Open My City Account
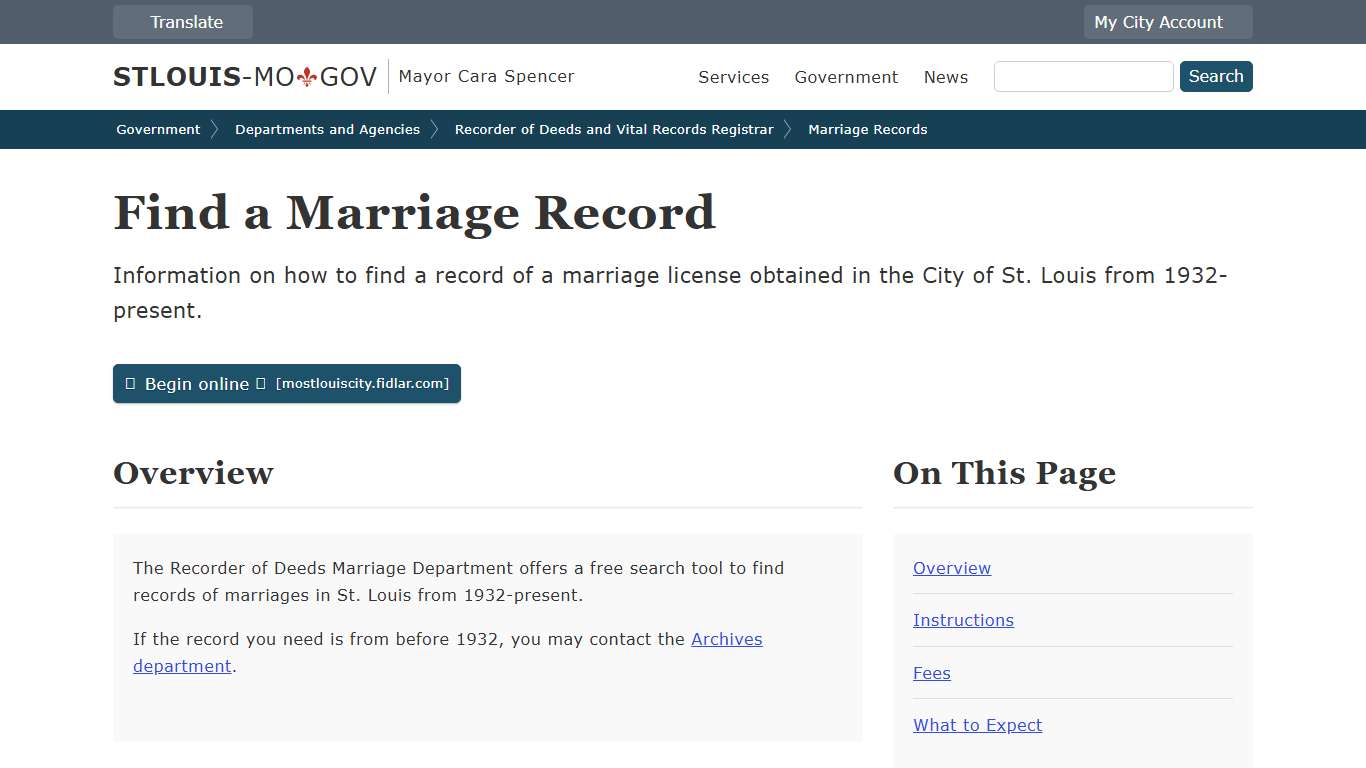Image resolution: width=1366 pixels, height=768 pixels. click(x=1167, y=21)
